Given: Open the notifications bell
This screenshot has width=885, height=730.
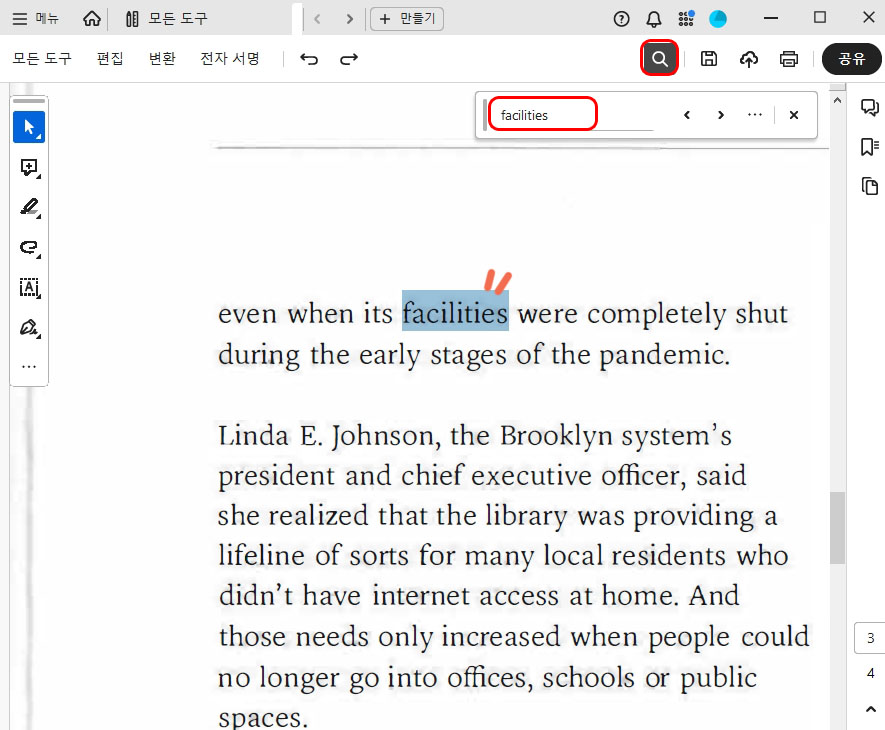Looking at the screenshot, I should (654, 19).
